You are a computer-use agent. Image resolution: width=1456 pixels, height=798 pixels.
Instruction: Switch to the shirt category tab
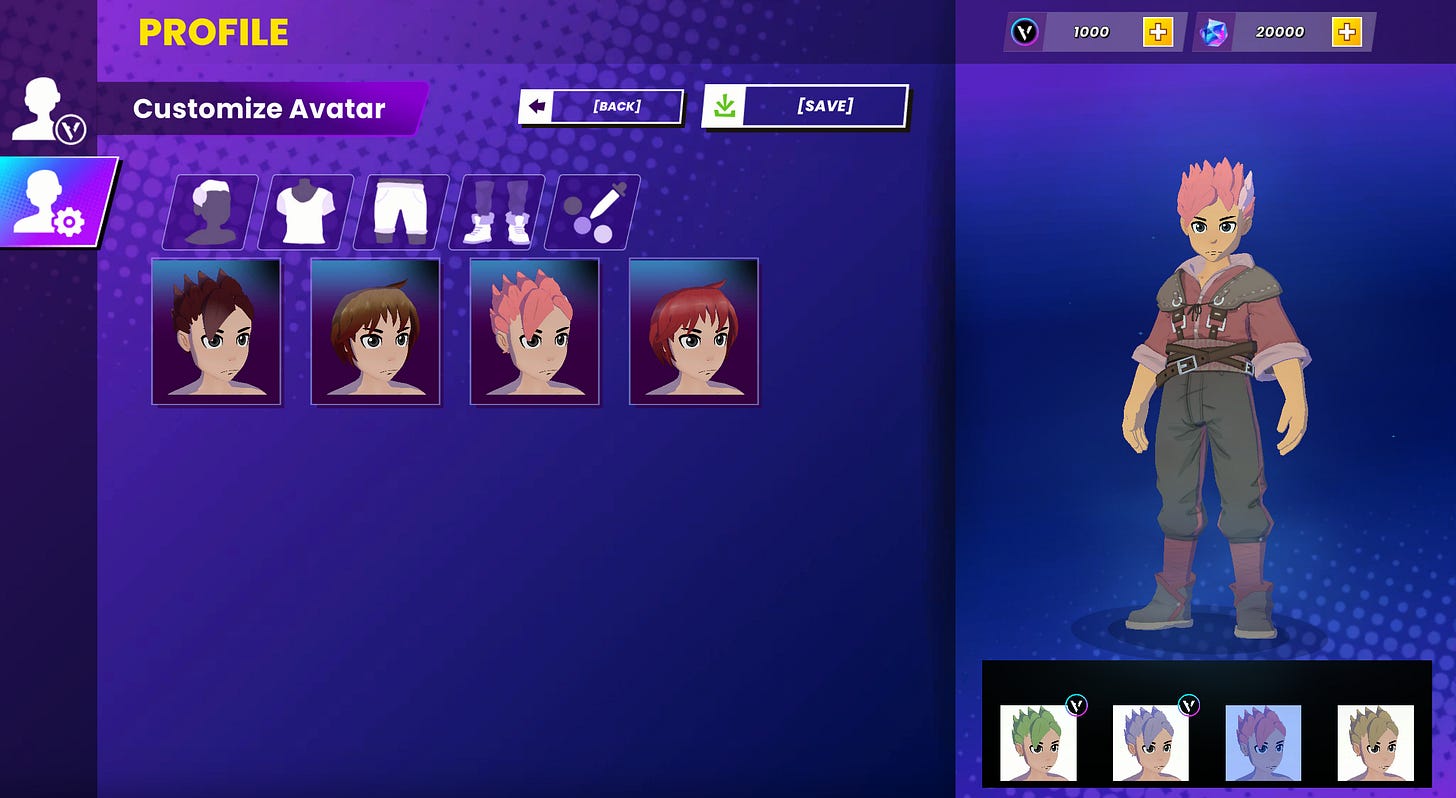tap(306, 212)
